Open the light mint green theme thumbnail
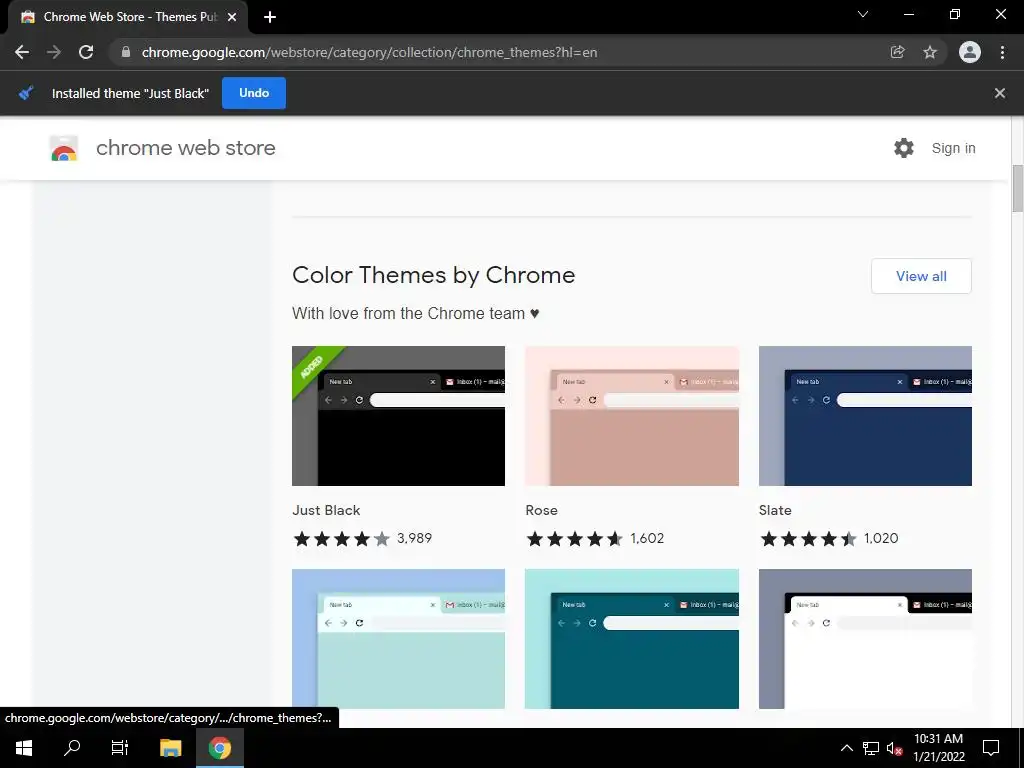 (398, 639)
